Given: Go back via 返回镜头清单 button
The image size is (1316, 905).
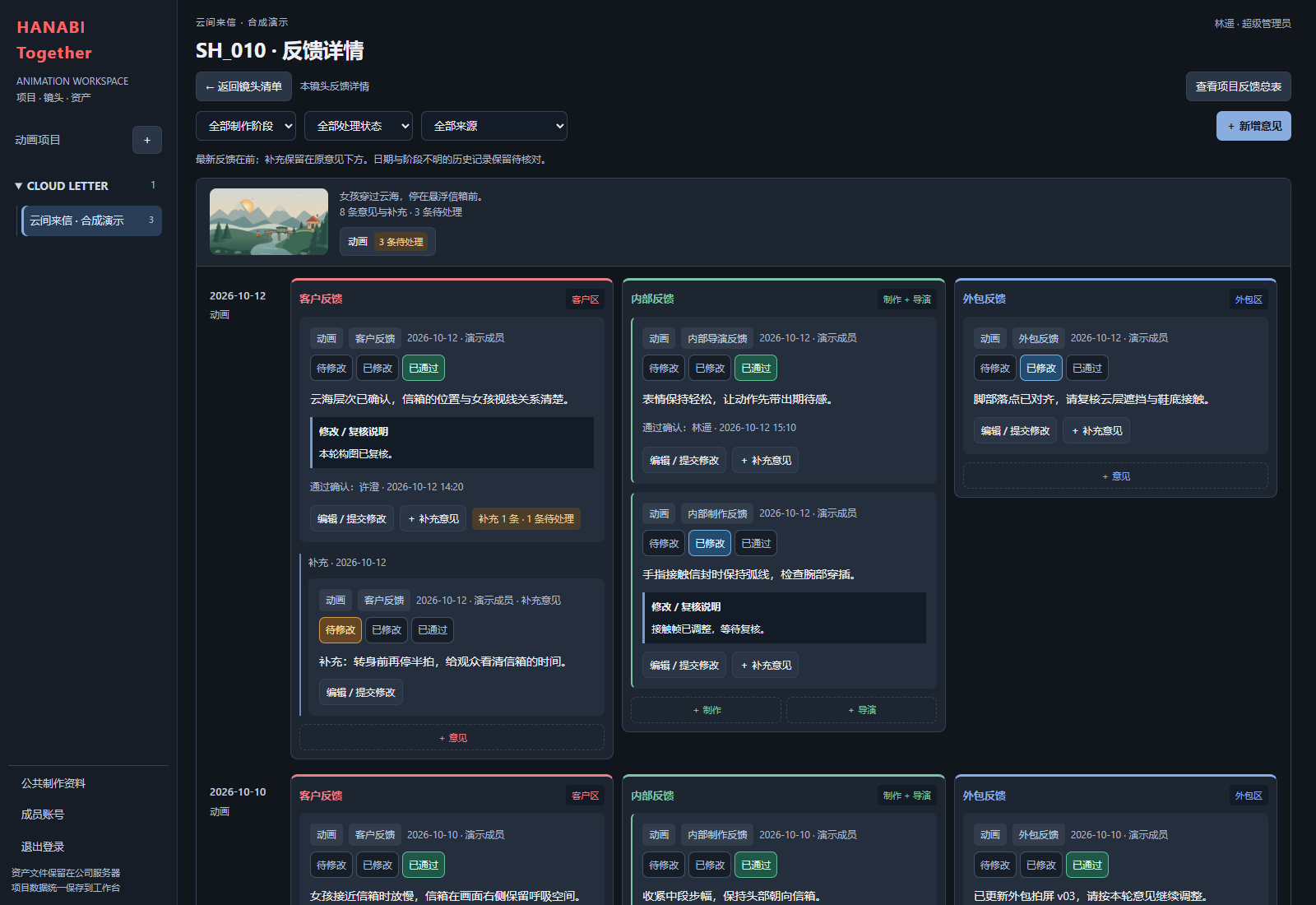Looking at the screenshot, I should (x=243, y=86).
